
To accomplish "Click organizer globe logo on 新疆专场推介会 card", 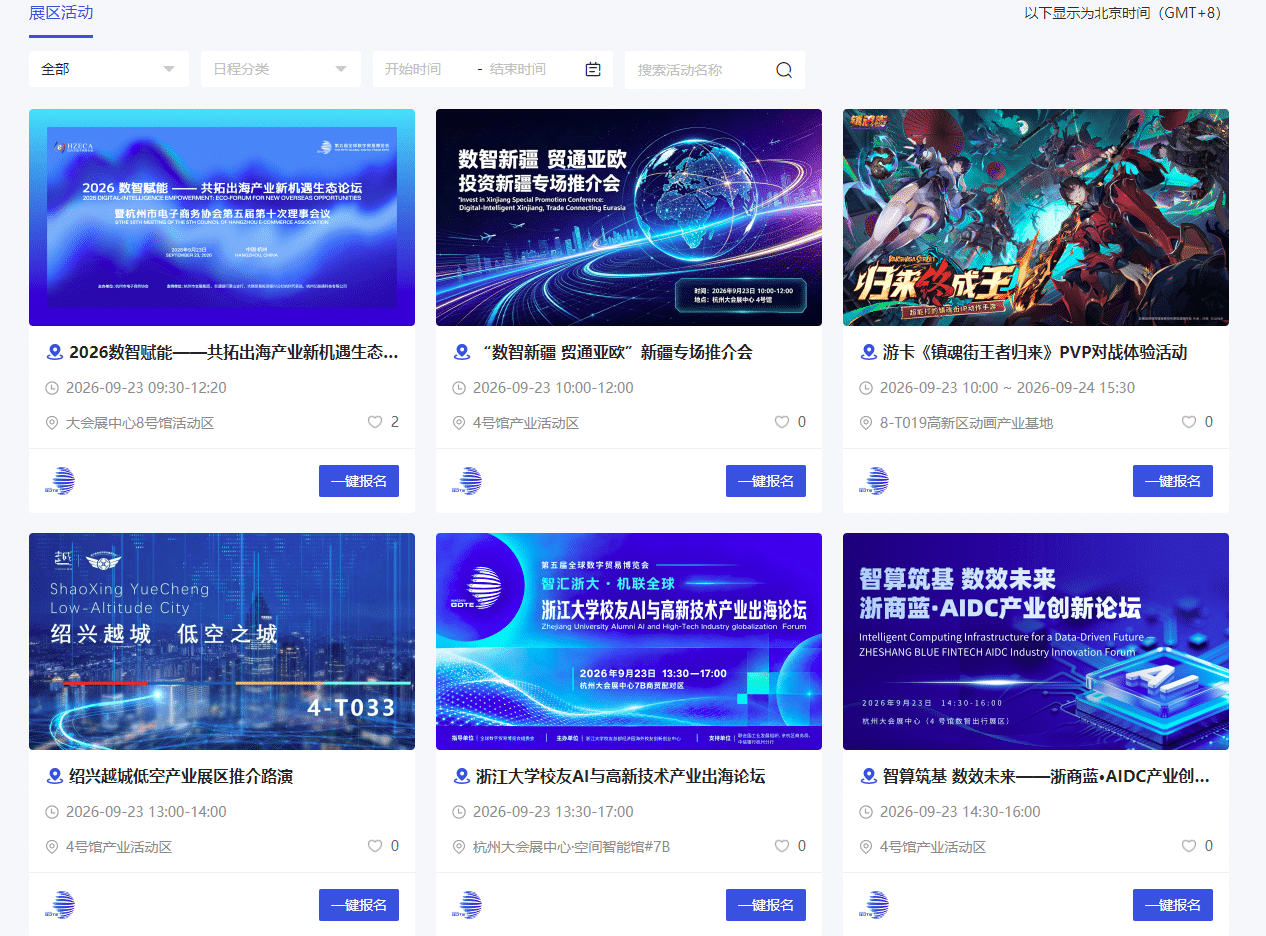I will [467, 481].
